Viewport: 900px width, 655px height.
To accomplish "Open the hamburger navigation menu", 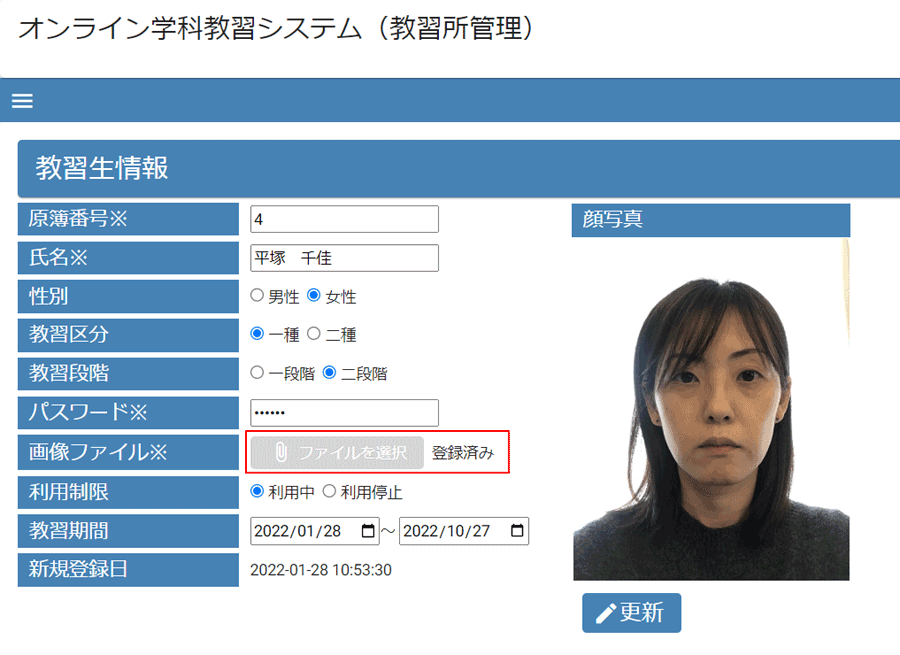I will click(x=22, y=101).
